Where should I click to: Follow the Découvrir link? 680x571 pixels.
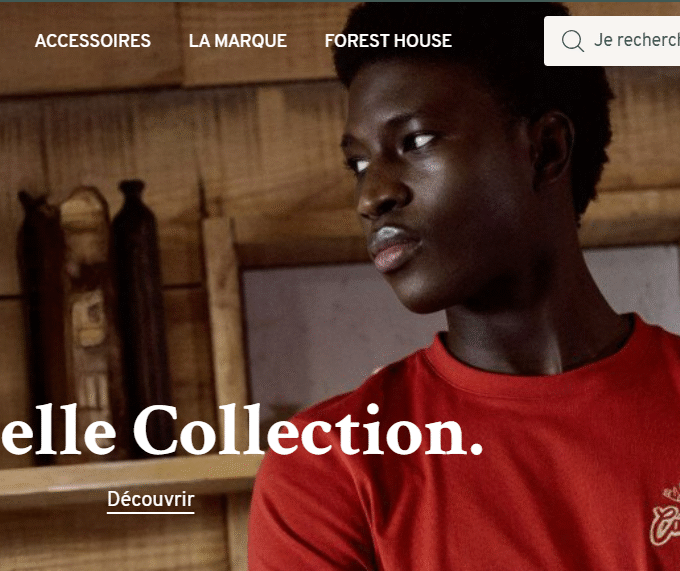coord(150,499)
